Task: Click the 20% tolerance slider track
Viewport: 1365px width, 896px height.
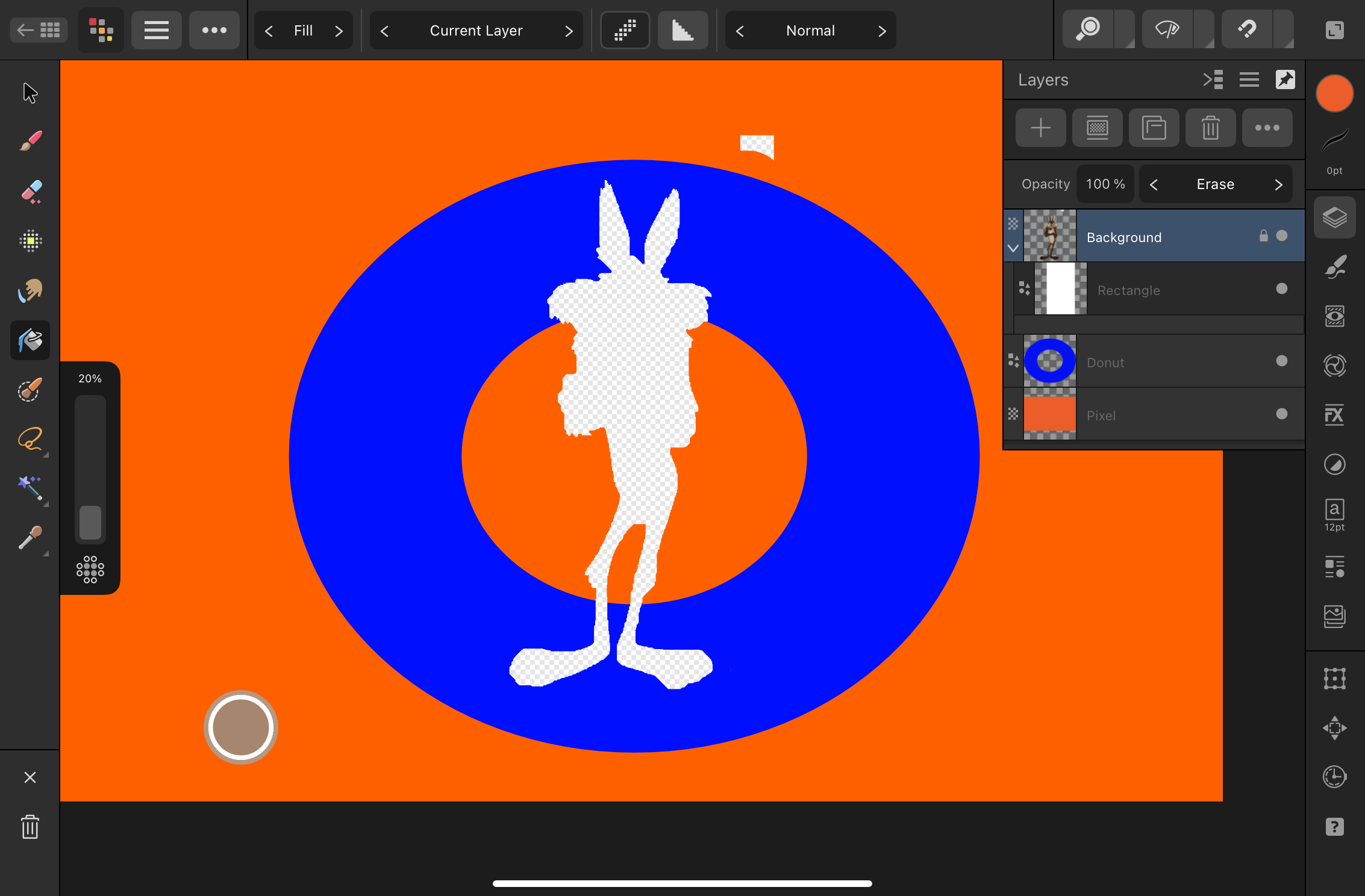Action: point(90,468)
